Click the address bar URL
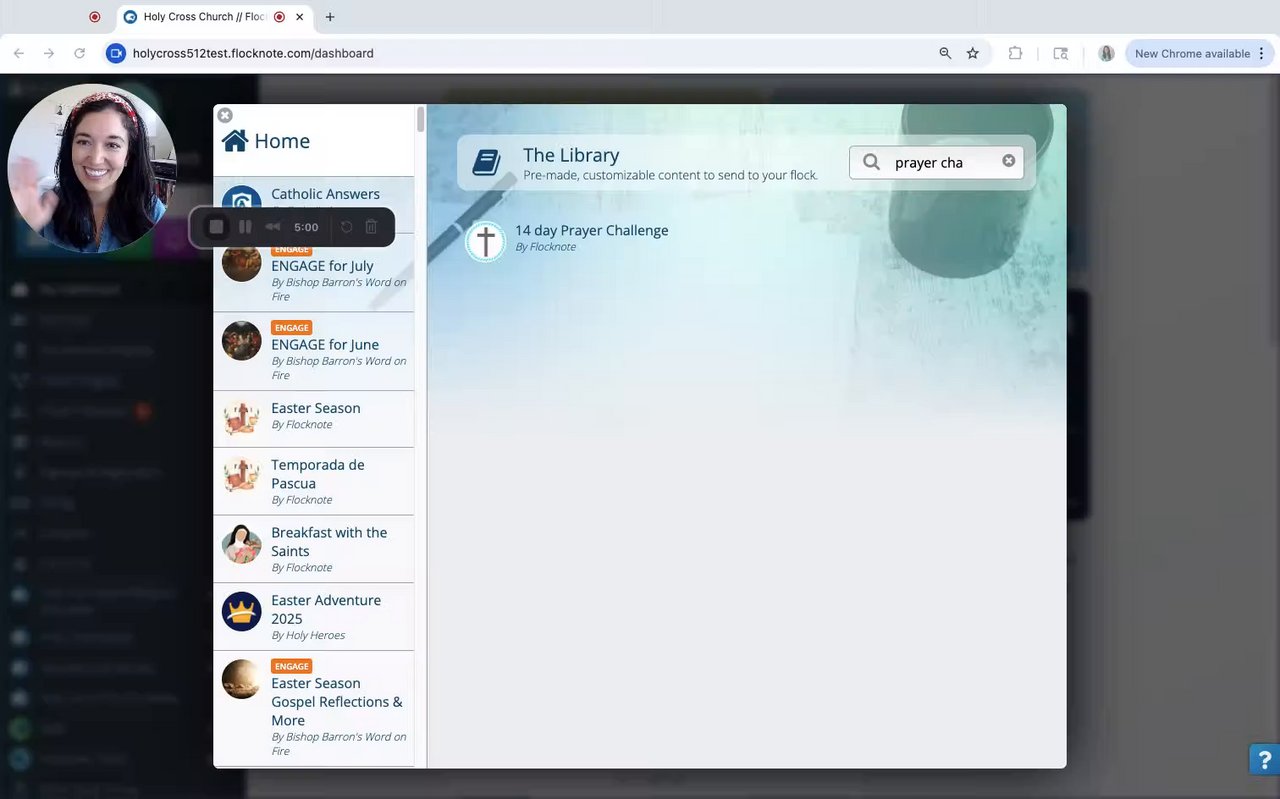The width and height of the screenshot is (1280, 799). pos(253,53)
